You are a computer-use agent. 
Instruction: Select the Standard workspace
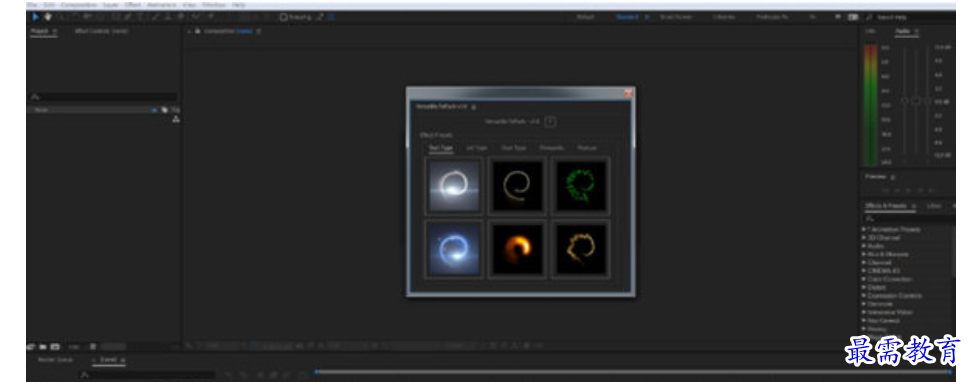[x=627, y=17]
